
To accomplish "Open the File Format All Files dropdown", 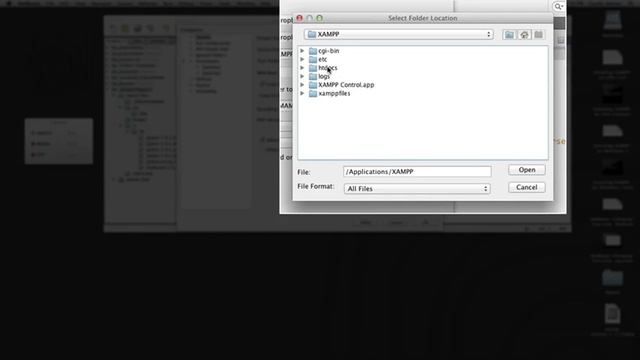I will (x=417, y=189).
